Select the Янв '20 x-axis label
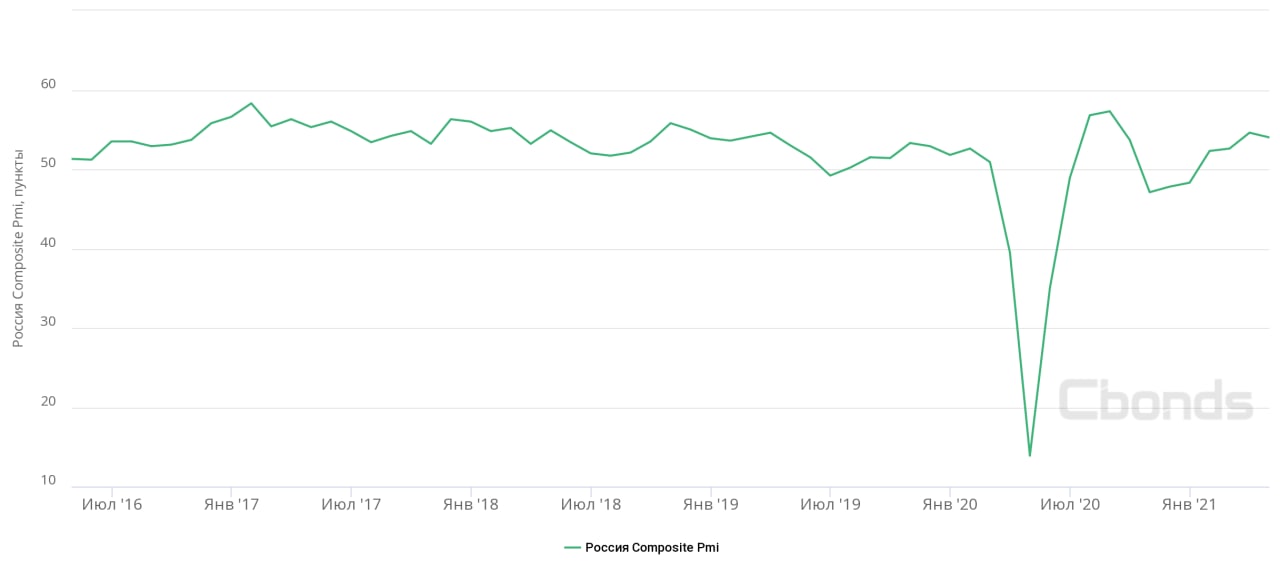Image resolution: width=1280 pixels, height=578 pixels. coord(950,505)
